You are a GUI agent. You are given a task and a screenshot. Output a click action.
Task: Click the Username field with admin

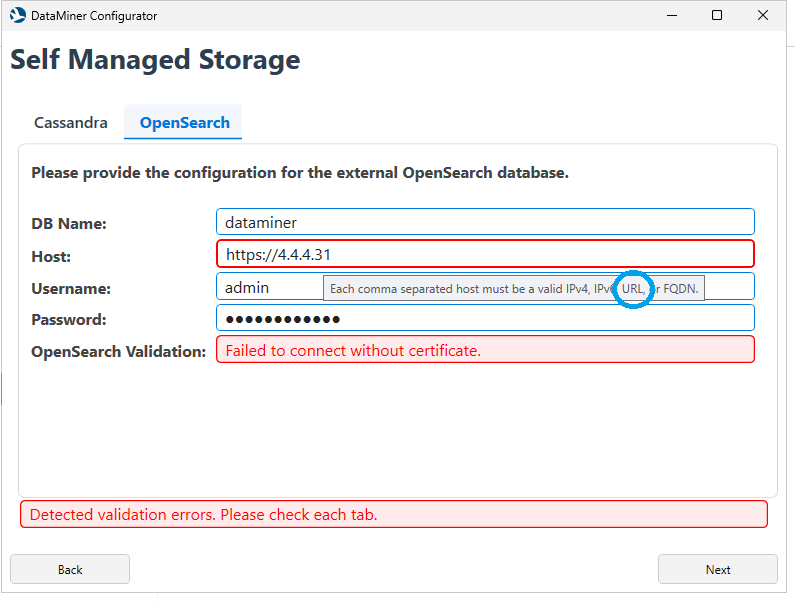coord(268,287)
